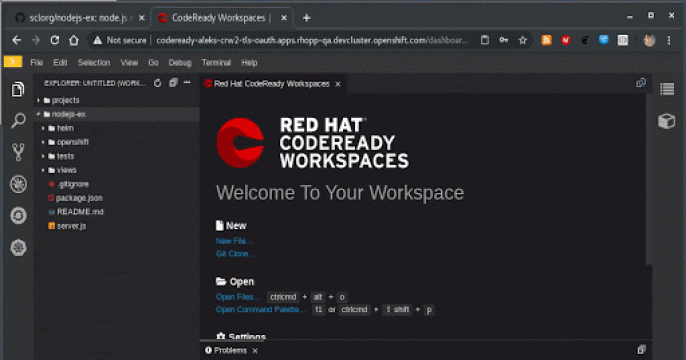Bookmark this page with the star icon
This screenshot has height=360, width=686.
pos(522,40)
